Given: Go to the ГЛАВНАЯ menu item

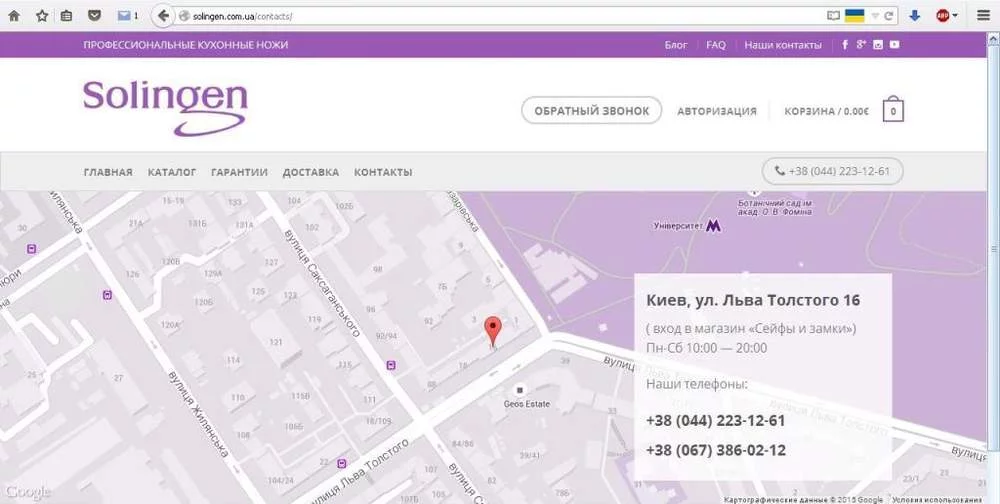Looking at the screenshot, I should [x=108, y=172].
